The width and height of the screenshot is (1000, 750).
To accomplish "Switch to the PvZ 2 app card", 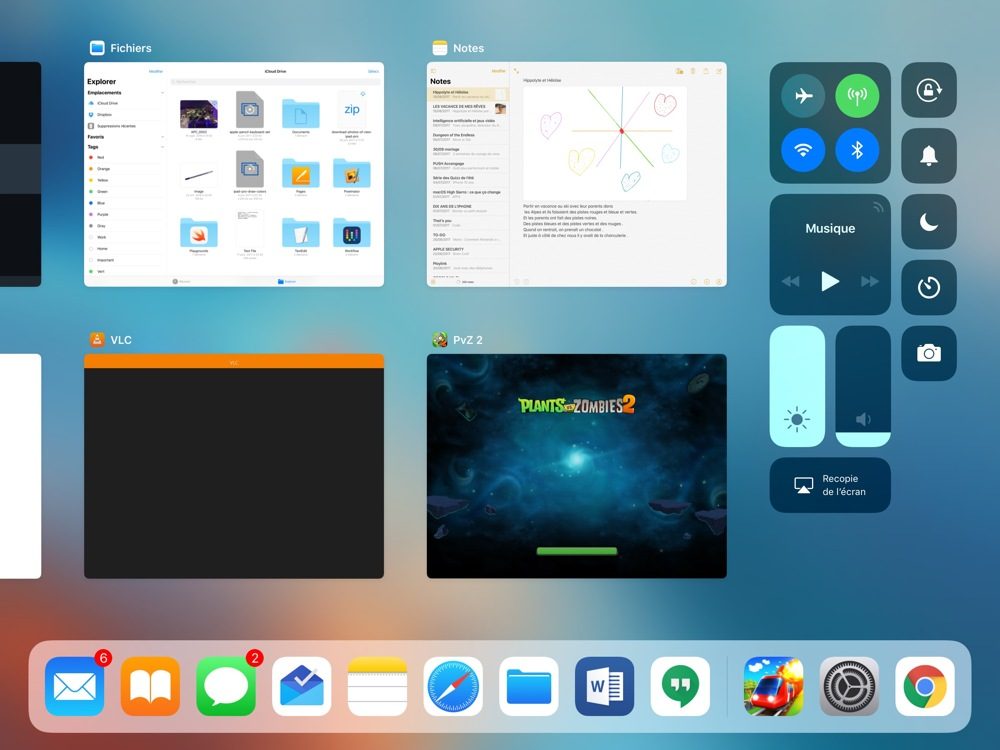I will point(577,466).
